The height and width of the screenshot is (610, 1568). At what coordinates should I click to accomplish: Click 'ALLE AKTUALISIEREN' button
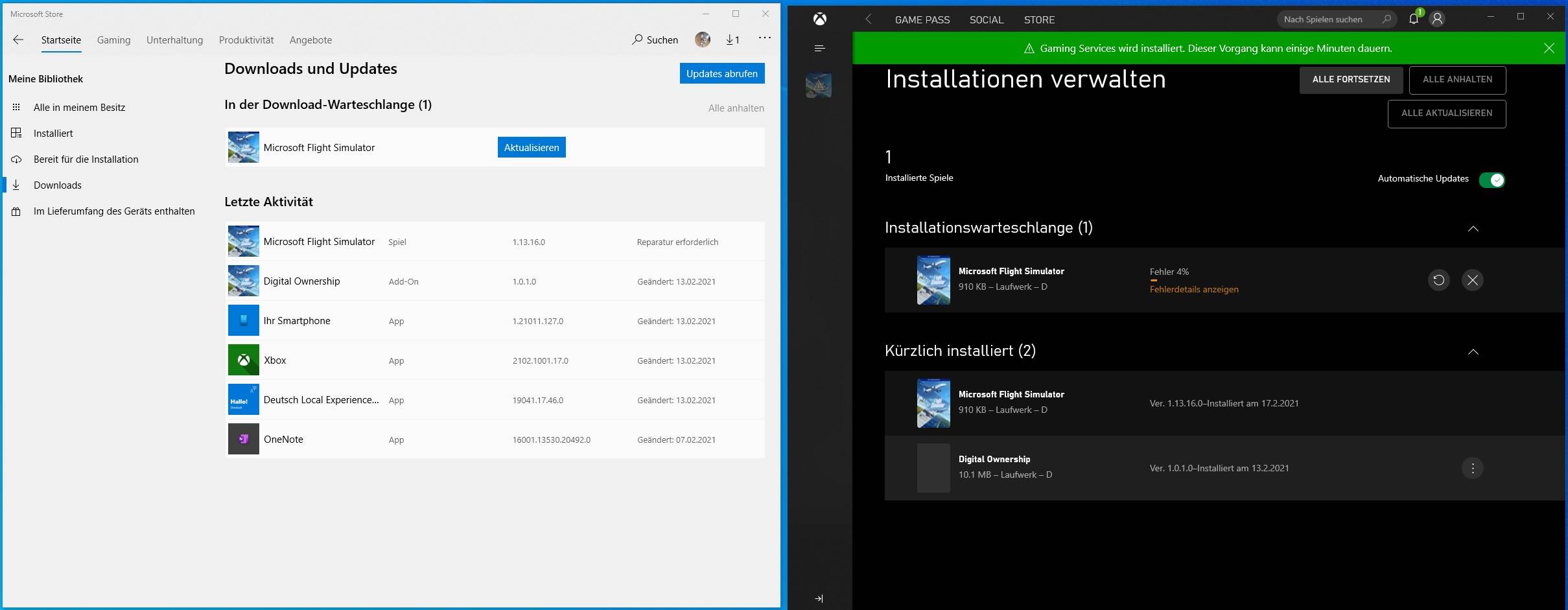click(x=1446, y=113)
